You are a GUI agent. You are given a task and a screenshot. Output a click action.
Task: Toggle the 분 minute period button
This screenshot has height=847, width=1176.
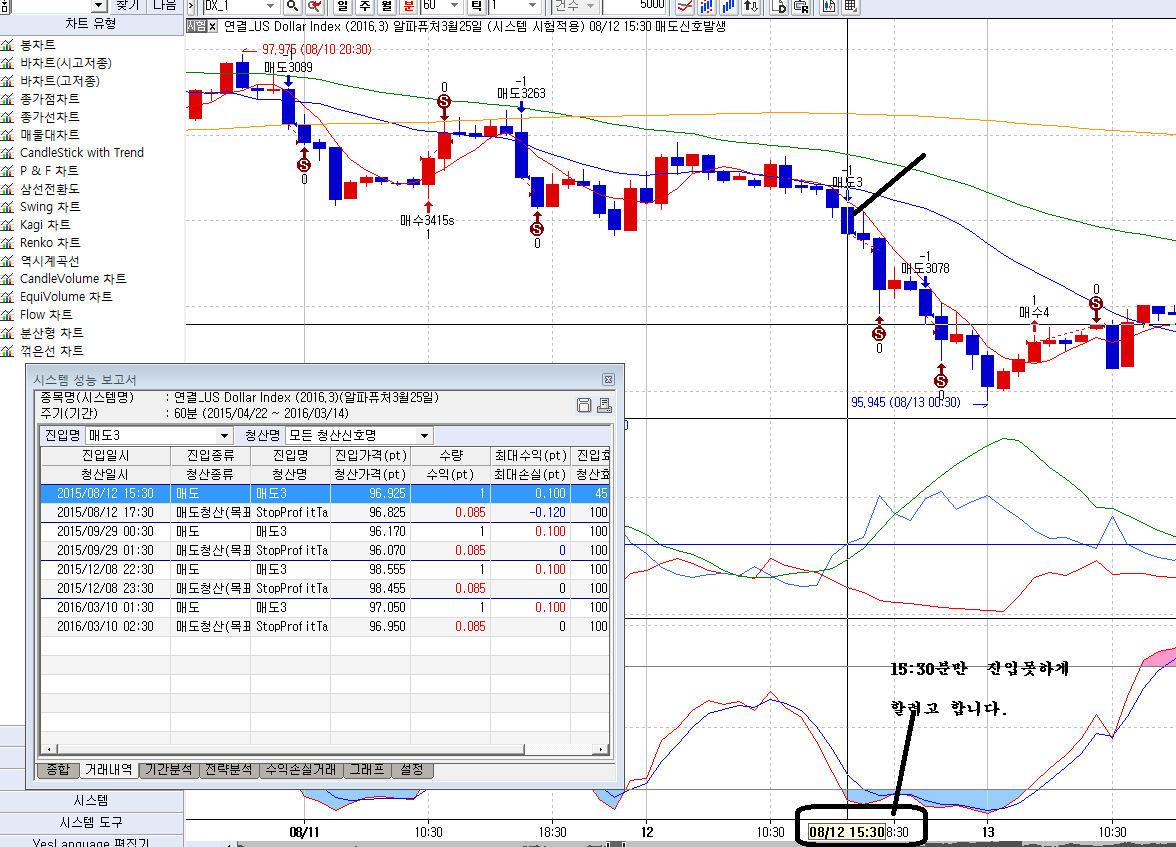point(408,5)
